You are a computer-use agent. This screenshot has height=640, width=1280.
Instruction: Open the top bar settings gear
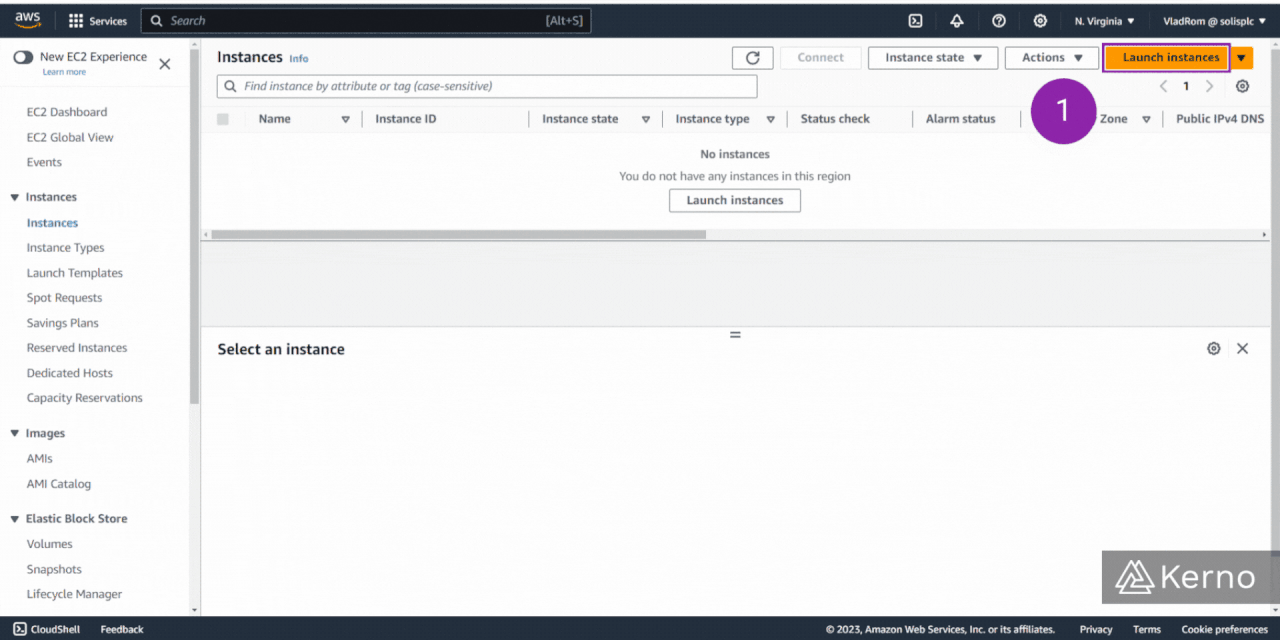point(1040,21)
